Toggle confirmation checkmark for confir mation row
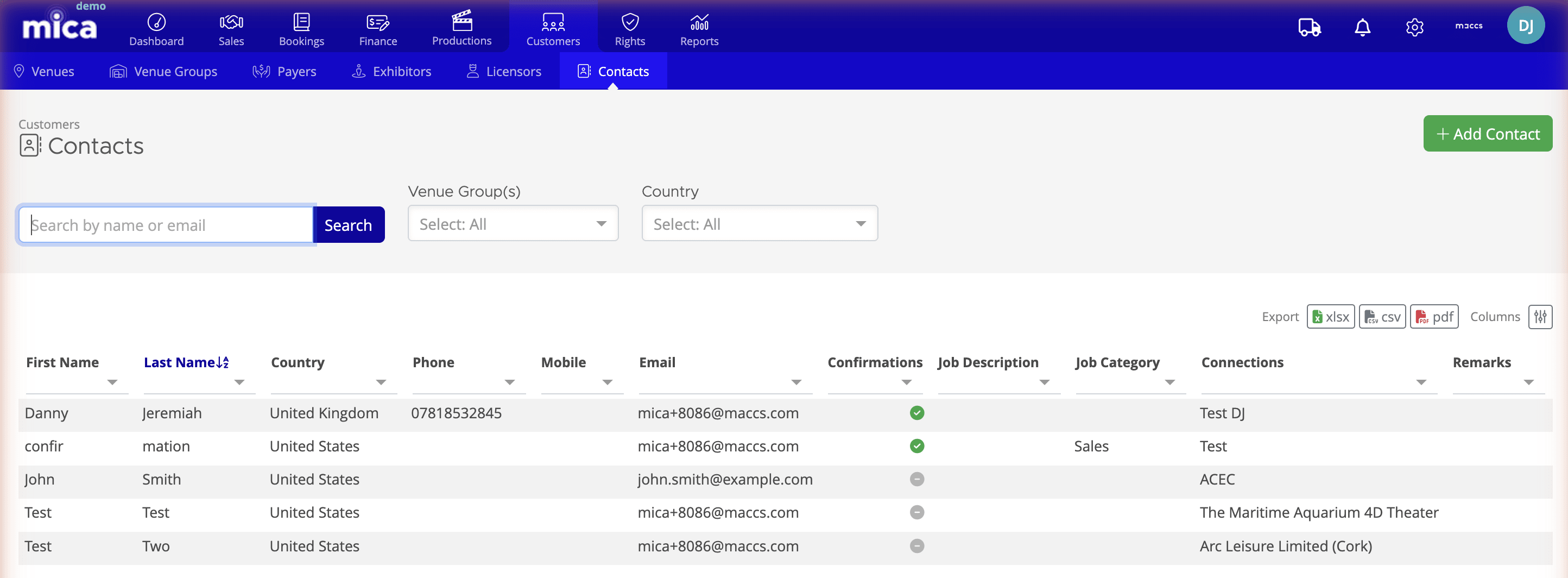 click(x=916, y=446)
